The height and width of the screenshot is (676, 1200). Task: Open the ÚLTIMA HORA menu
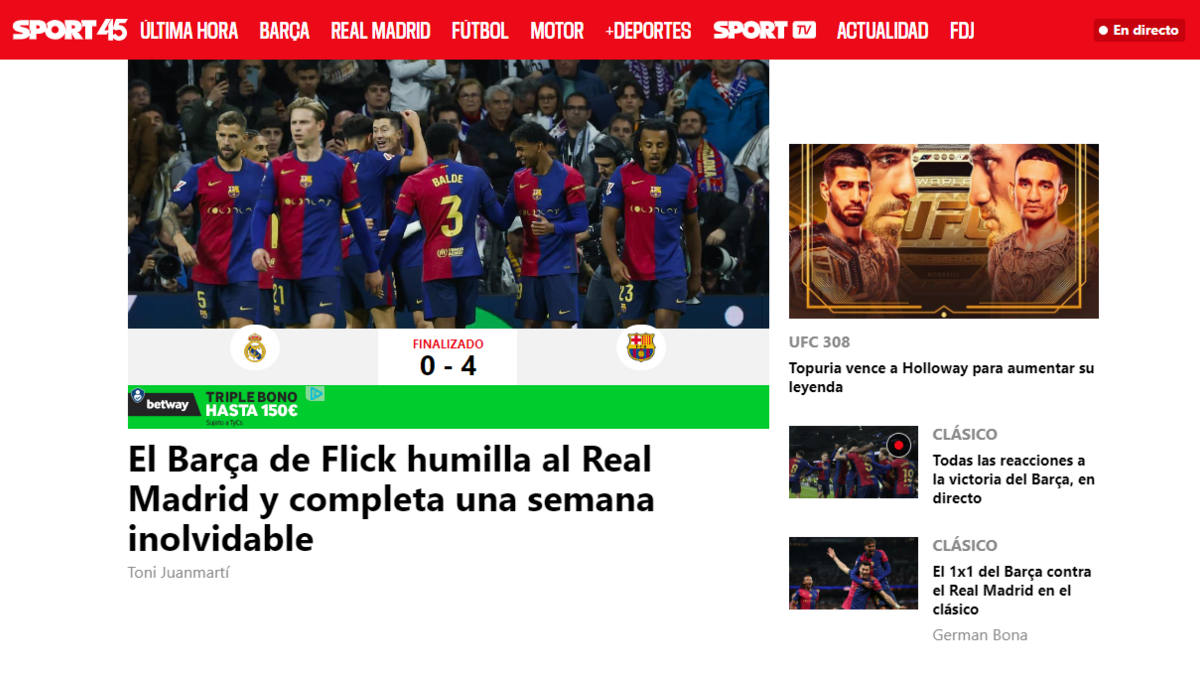[189, 31]
